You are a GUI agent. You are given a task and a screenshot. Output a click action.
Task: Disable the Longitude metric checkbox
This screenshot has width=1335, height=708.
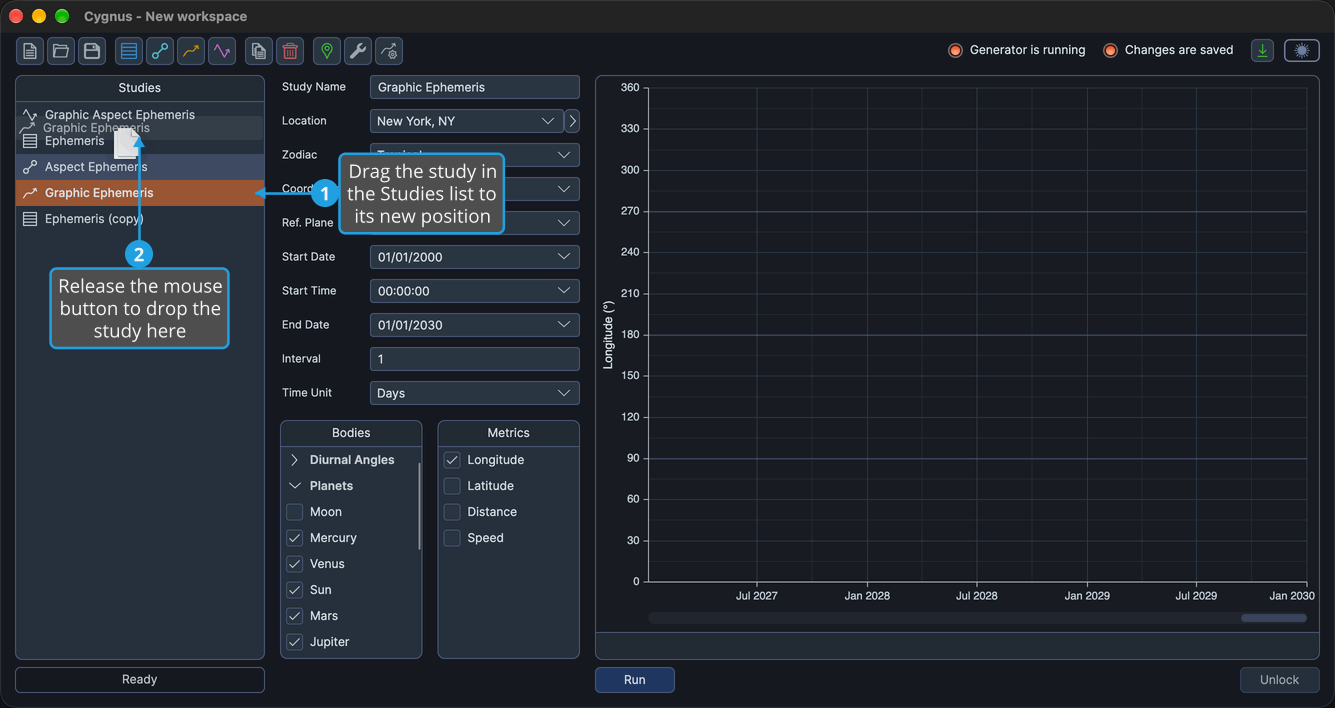(x=452, y=460)
